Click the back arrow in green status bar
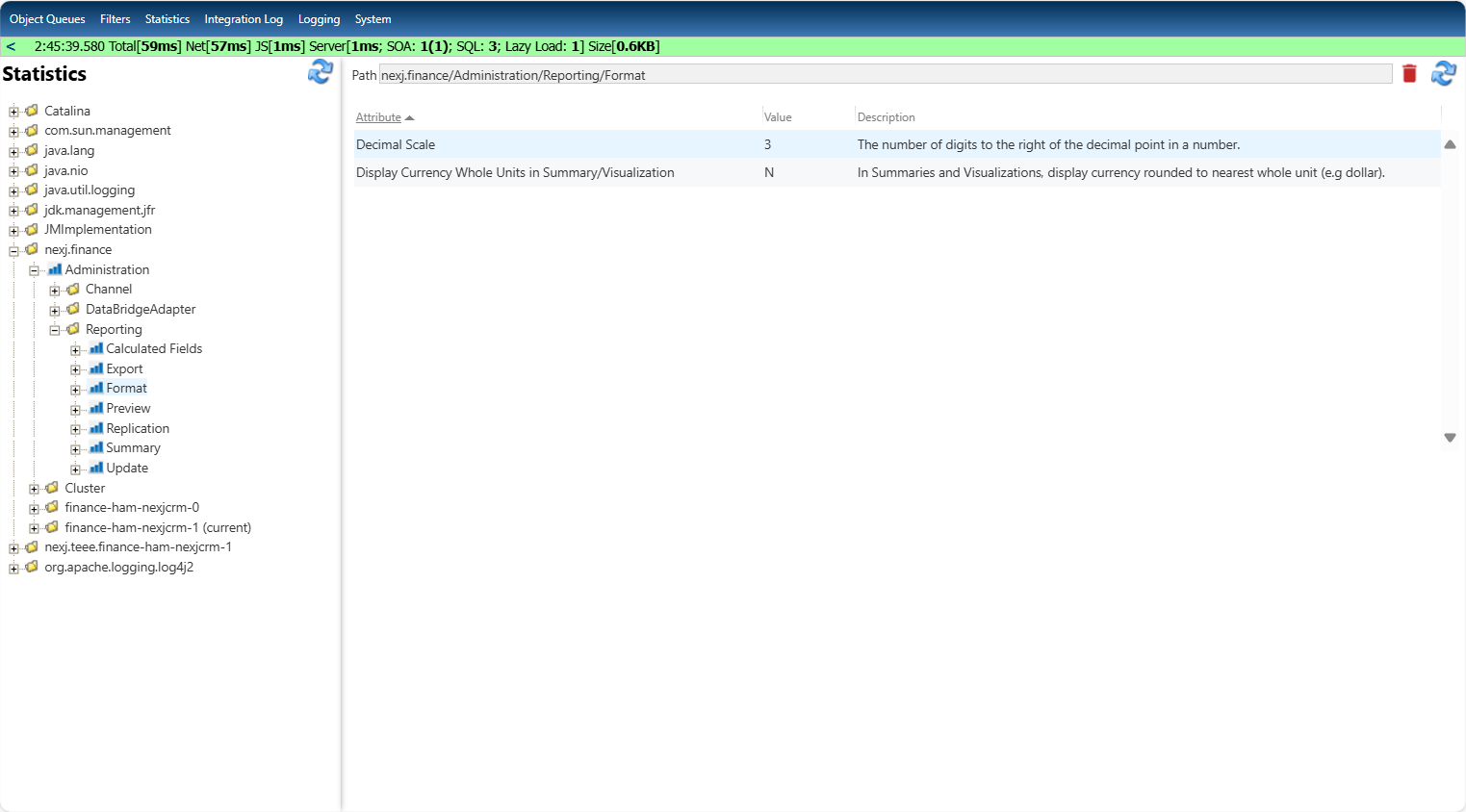1466x812 pixels. click(x=11, y=46)
